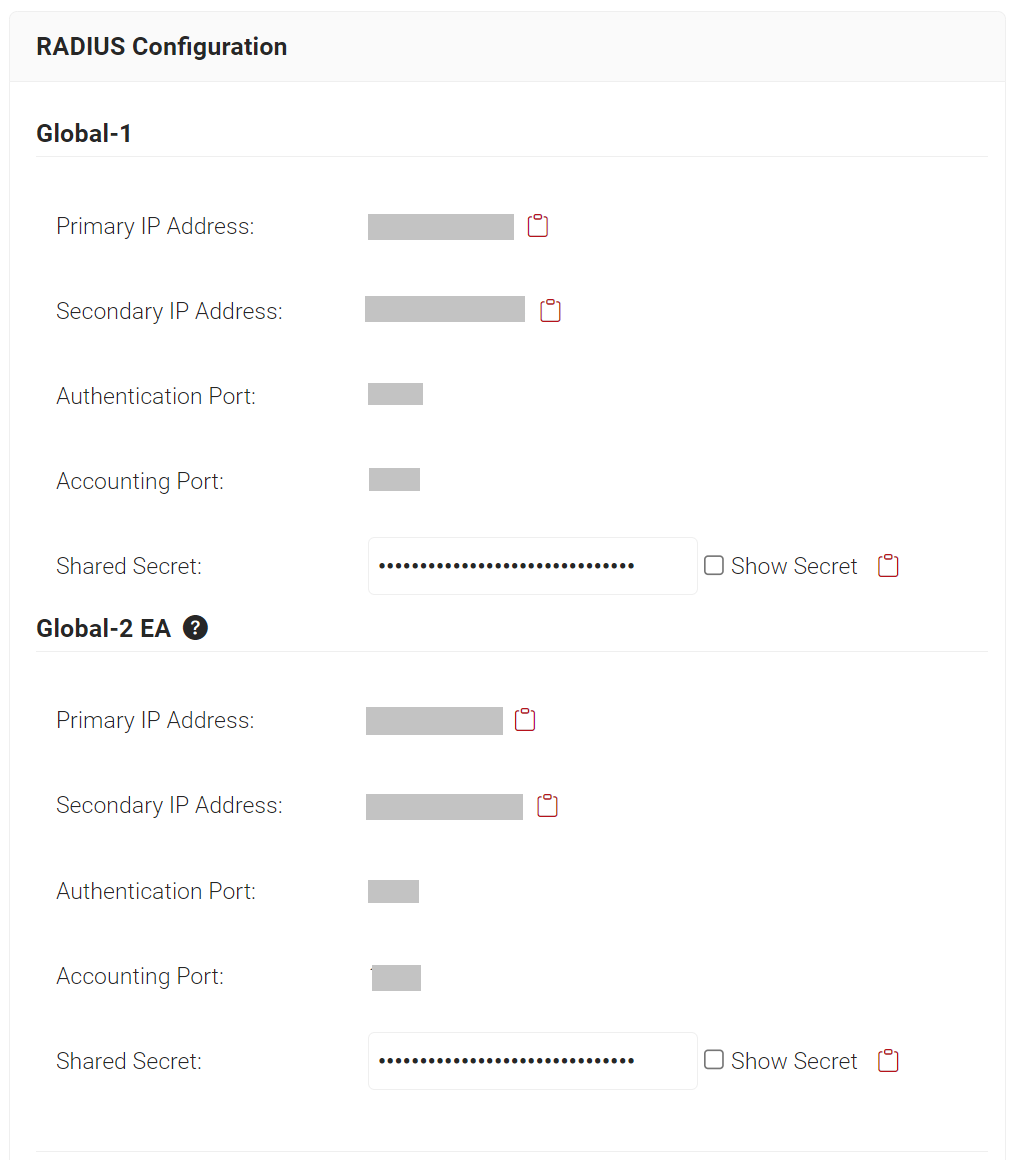Enable Show Secret checkbox for Global-1

pyautogui.click(x=714, y=566)
